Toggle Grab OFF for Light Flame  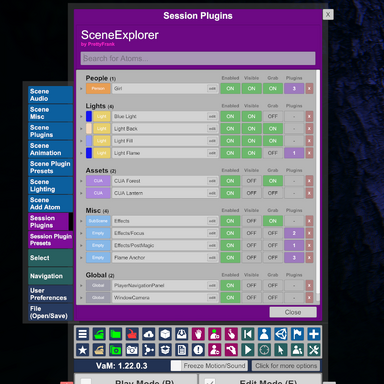(273, 153)
